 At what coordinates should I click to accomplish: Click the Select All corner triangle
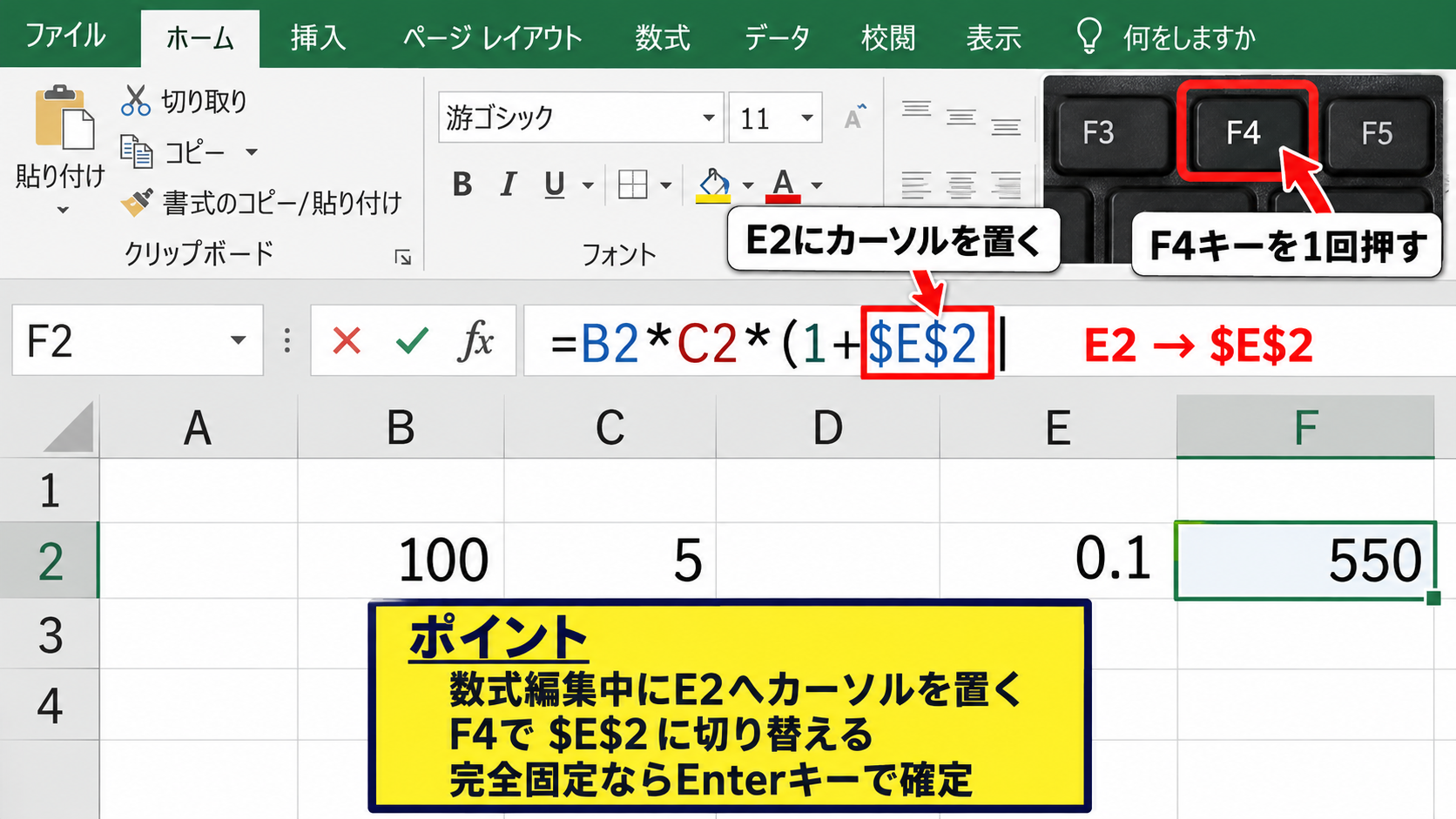point(69,427)
